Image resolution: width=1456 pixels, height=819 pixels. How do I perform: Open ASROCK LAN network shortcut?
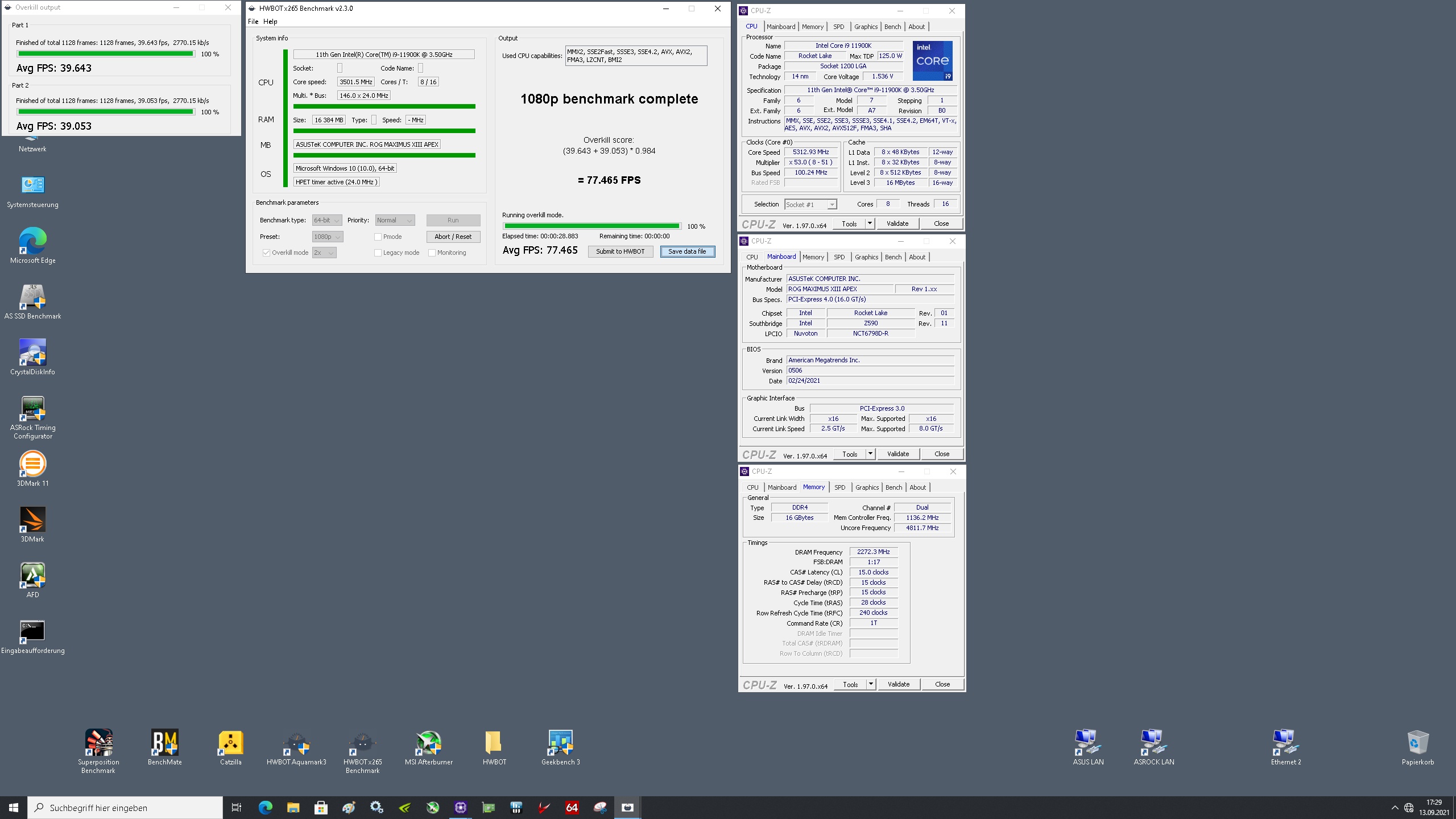[1153, 747]
